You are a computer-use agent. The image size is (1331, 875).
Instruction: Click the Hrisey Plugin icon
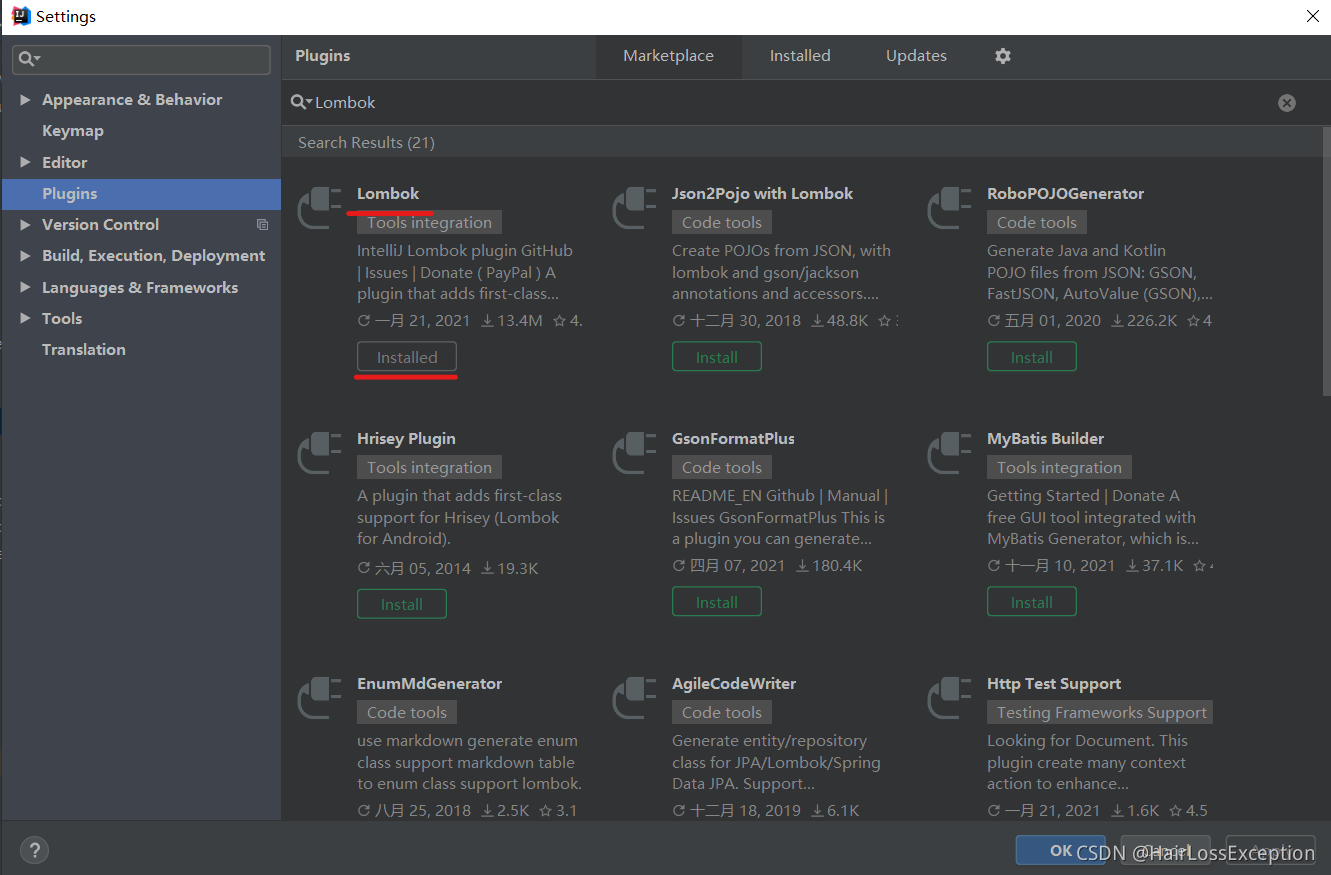click(x=320, y=453)
